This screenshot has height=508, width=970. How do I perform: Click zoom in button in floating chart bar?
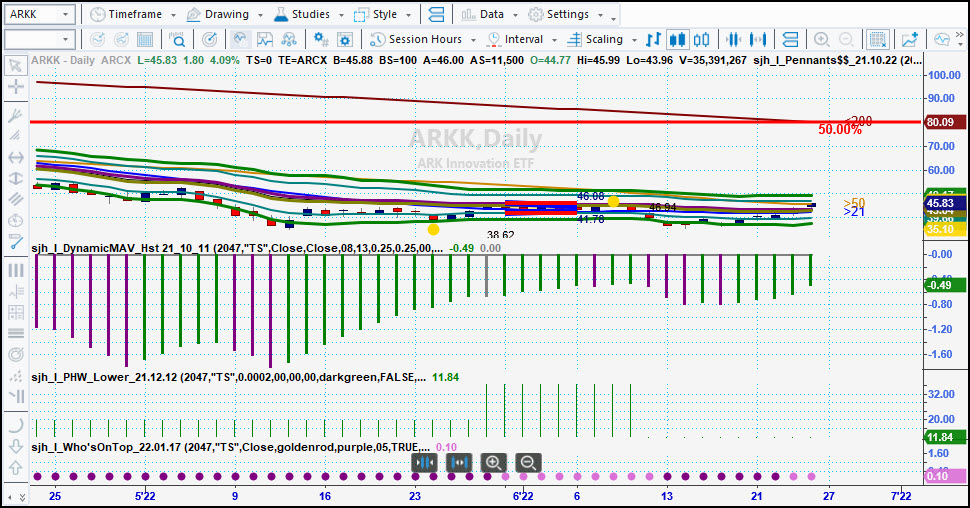[x=494, y=462]
